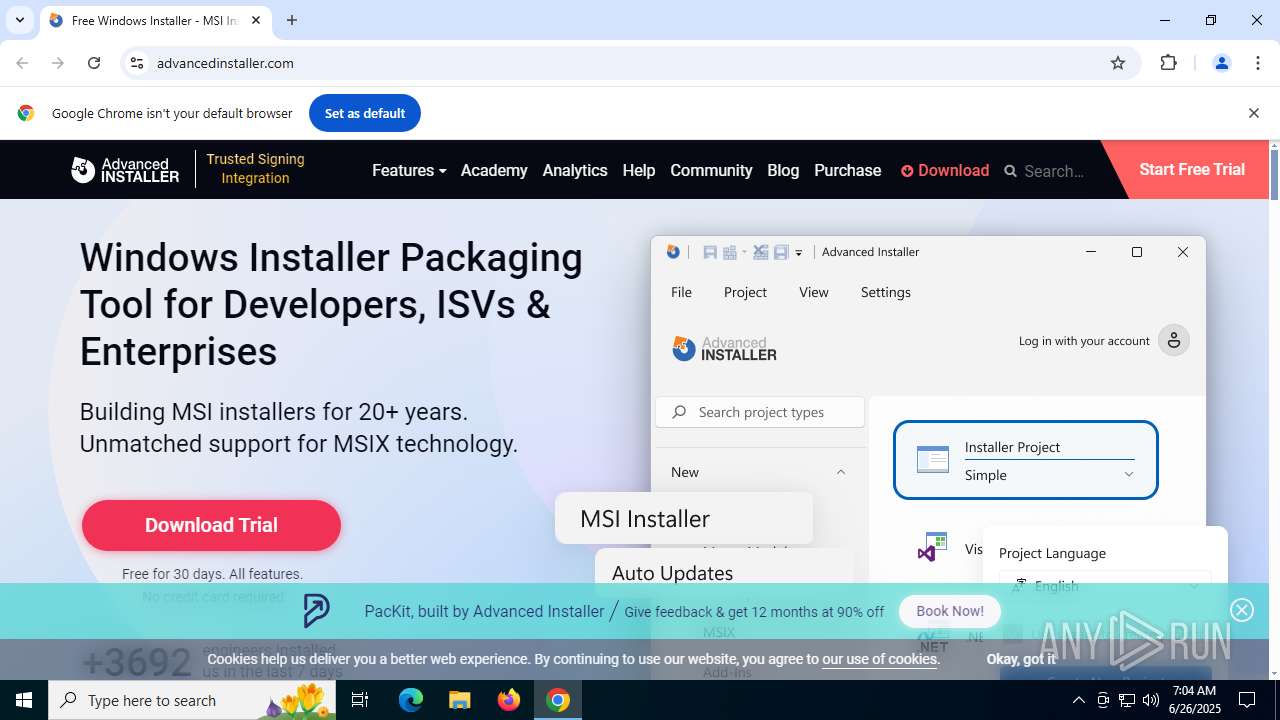Screen dimensions: 1280x720
Task: Open our use of cookies link
Action: [880, 659]
